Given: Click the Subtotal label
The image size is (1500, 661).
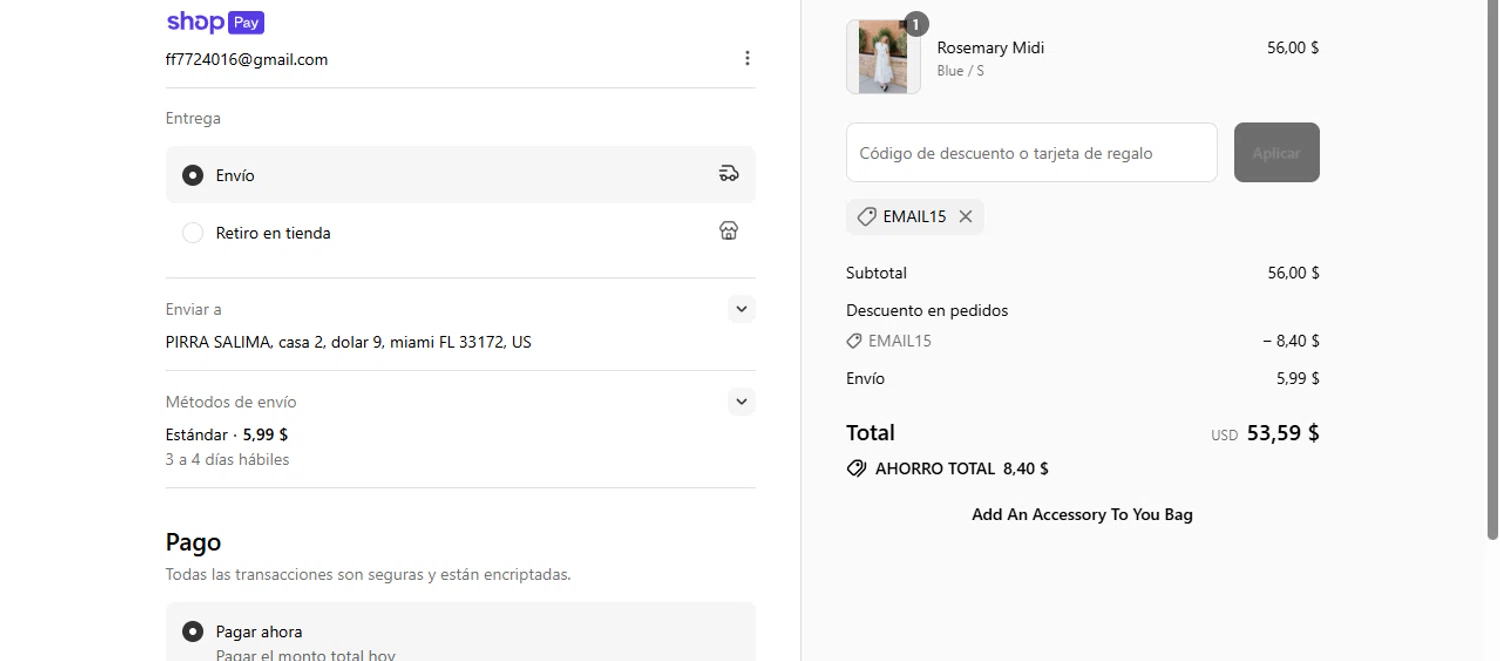Looking at the screenshot, I should [876, 273].
